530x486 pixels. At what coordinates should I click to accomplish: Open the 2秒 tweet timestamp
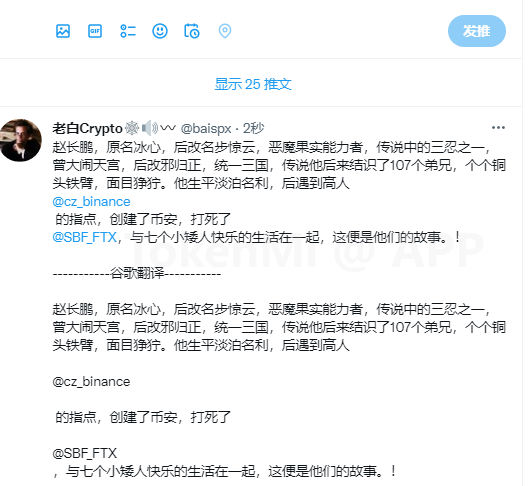coord(254,128)
